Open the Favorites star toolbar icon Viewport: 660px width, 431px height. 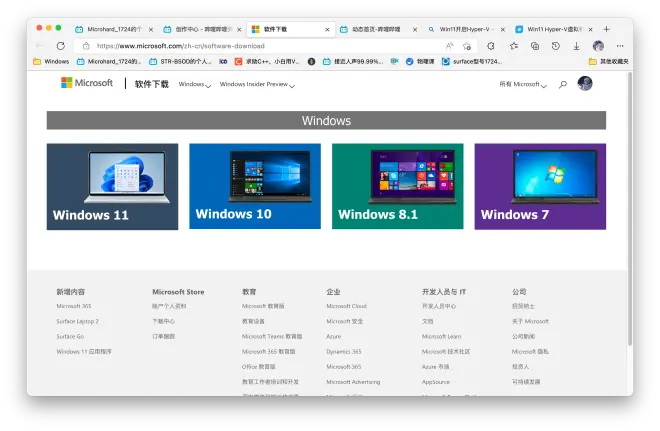tap(514, 46)
